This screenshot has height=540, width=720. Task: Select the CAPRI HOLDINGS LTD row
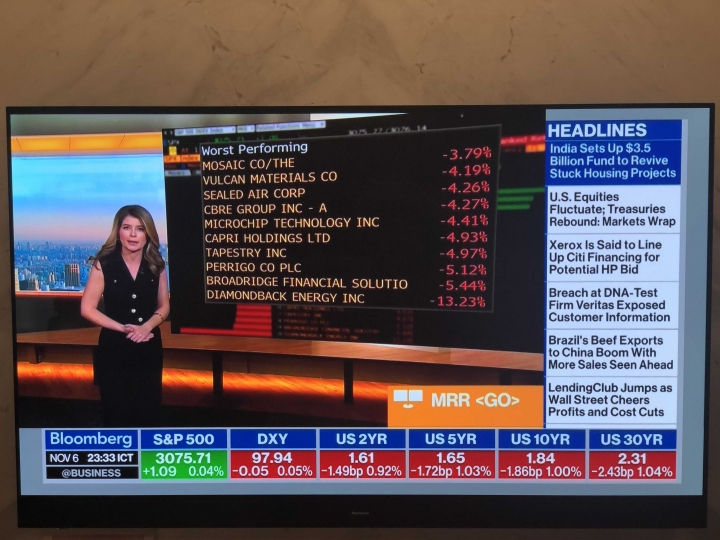coord(346,237)
